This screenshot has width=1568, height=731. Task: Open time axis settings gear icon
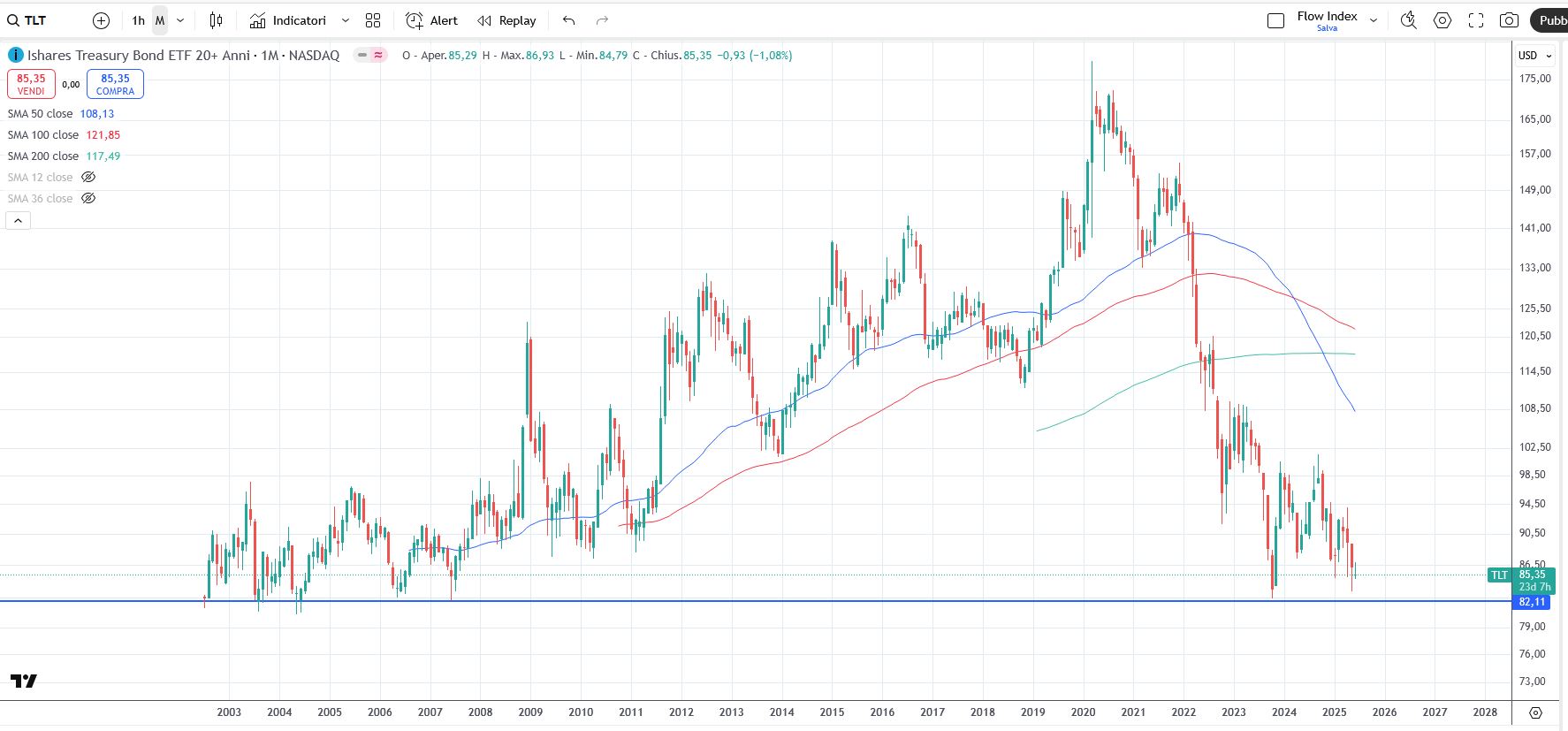pyautogui.click(x=1535, y=712)
